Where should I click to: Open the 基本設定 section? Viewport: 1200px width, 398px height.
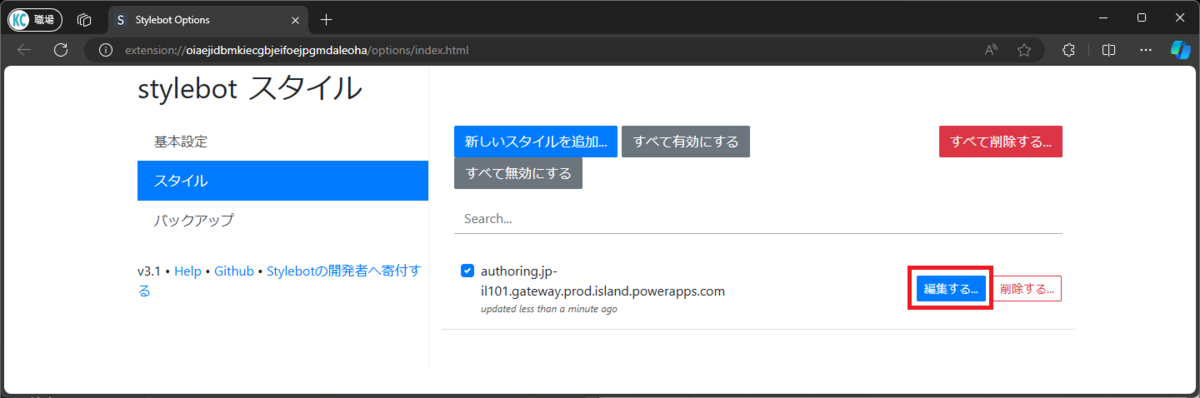point(283,142)
